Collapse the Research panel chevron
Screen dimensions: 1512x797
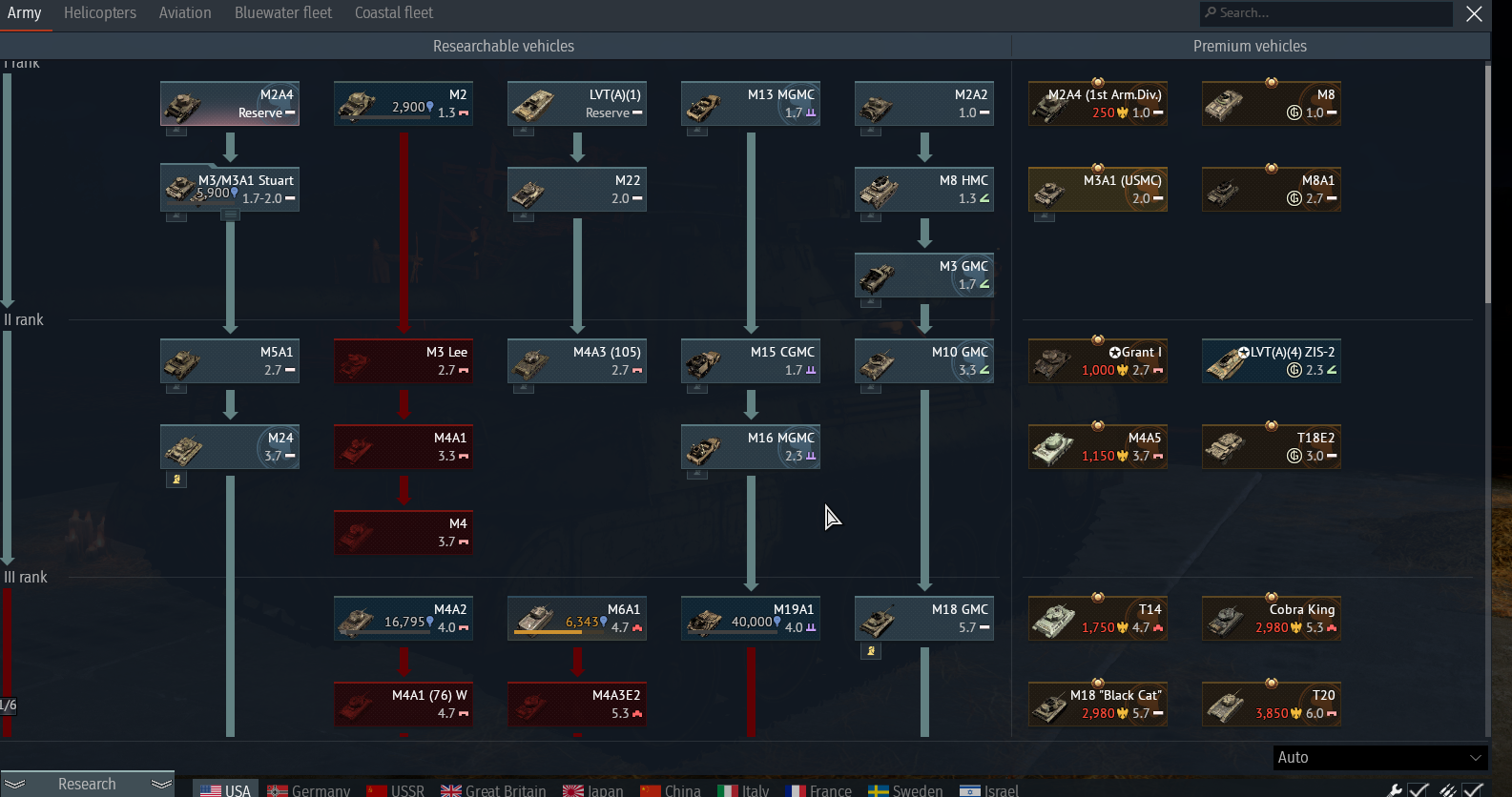(x=161, y=784)
